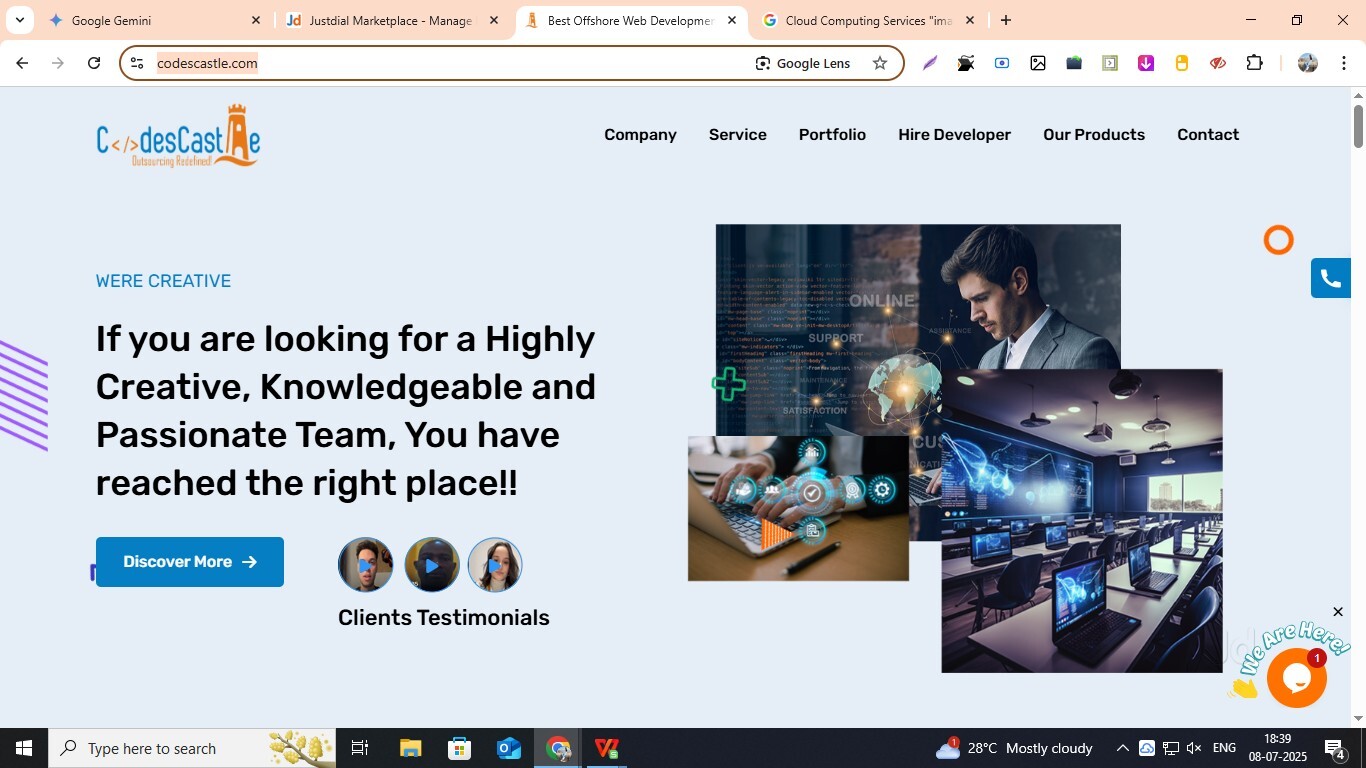1366x768 pixels.
Task: Dismiss the We Are Here chat popup
Action: click(1338, 612)
